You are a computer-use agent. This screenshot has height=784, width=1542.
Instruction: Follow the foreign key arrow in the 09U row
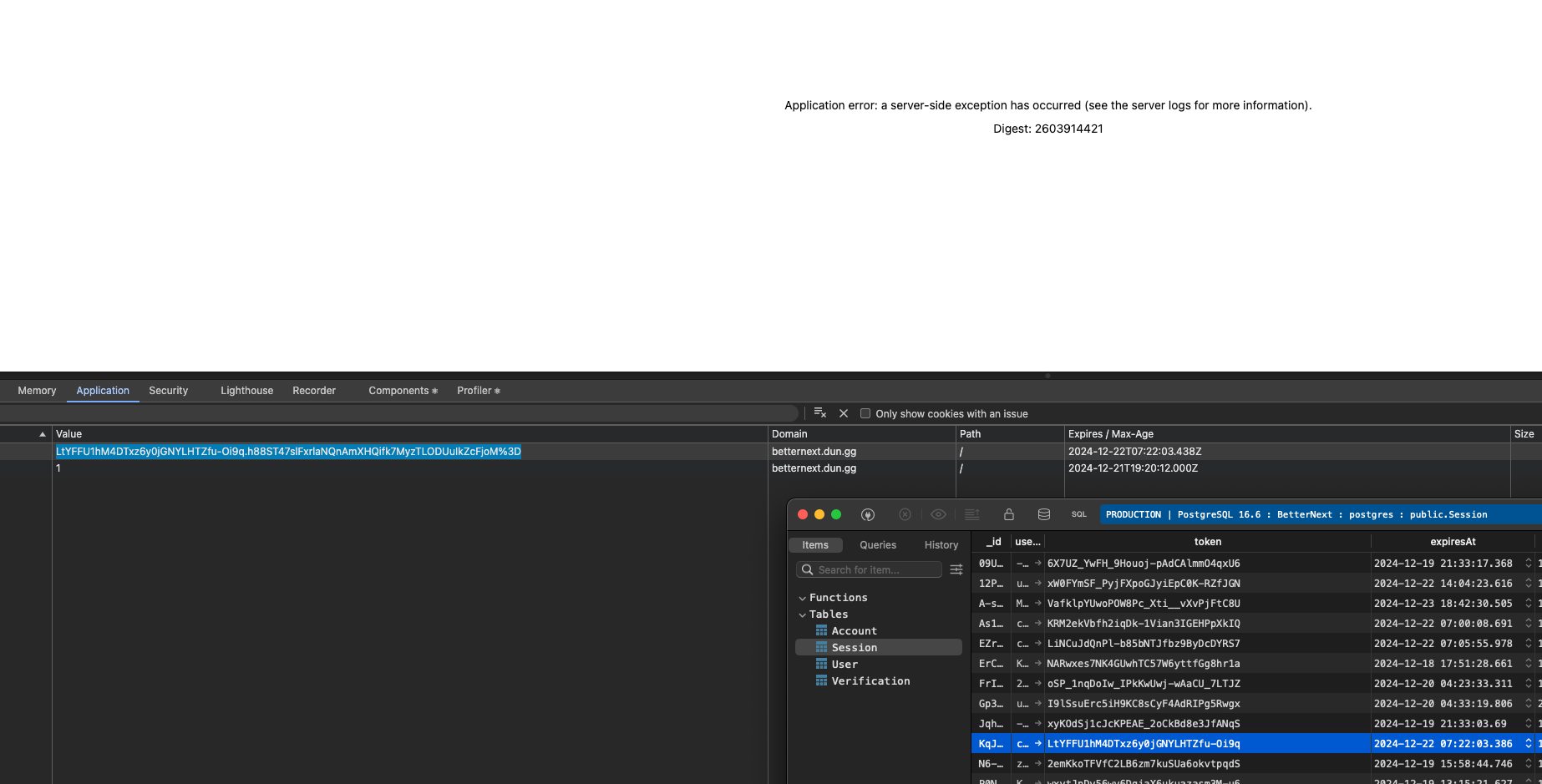click(x=1038, y=563)
